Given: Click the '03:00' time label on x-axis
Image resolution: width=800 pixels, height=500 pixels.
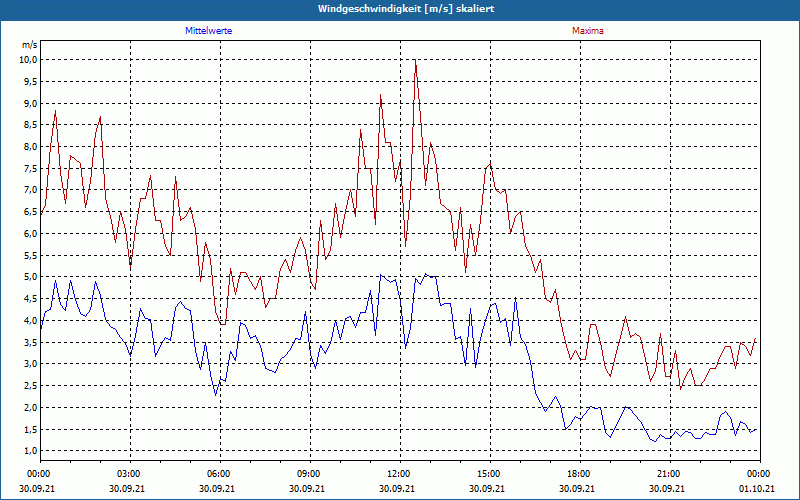Looking at the screenshot, I should pyautogui.click(x=131, y=474).
